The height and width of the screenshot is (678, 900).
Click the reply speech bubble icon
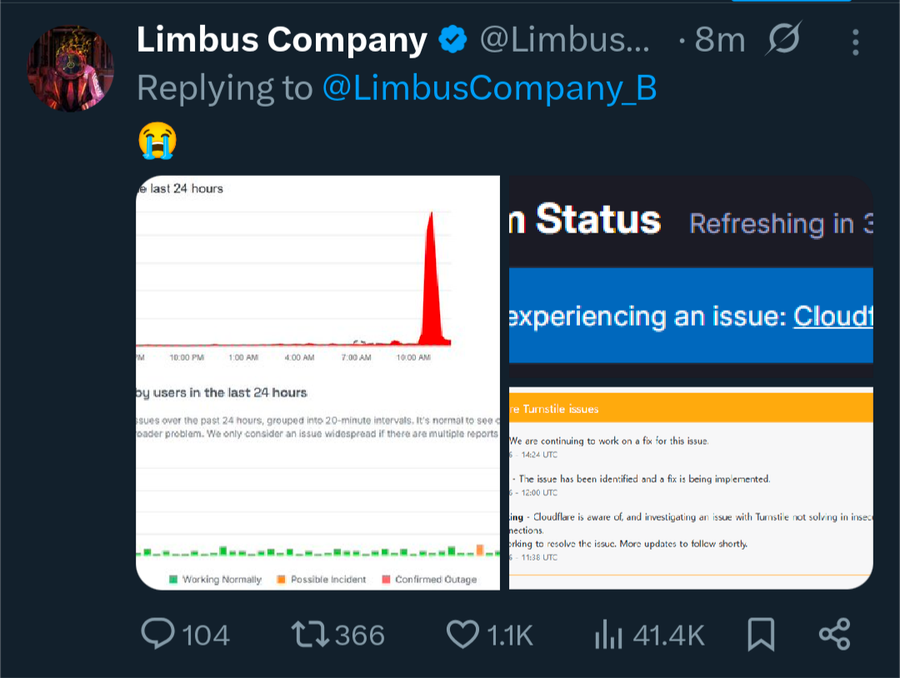(x=159, y=633)
